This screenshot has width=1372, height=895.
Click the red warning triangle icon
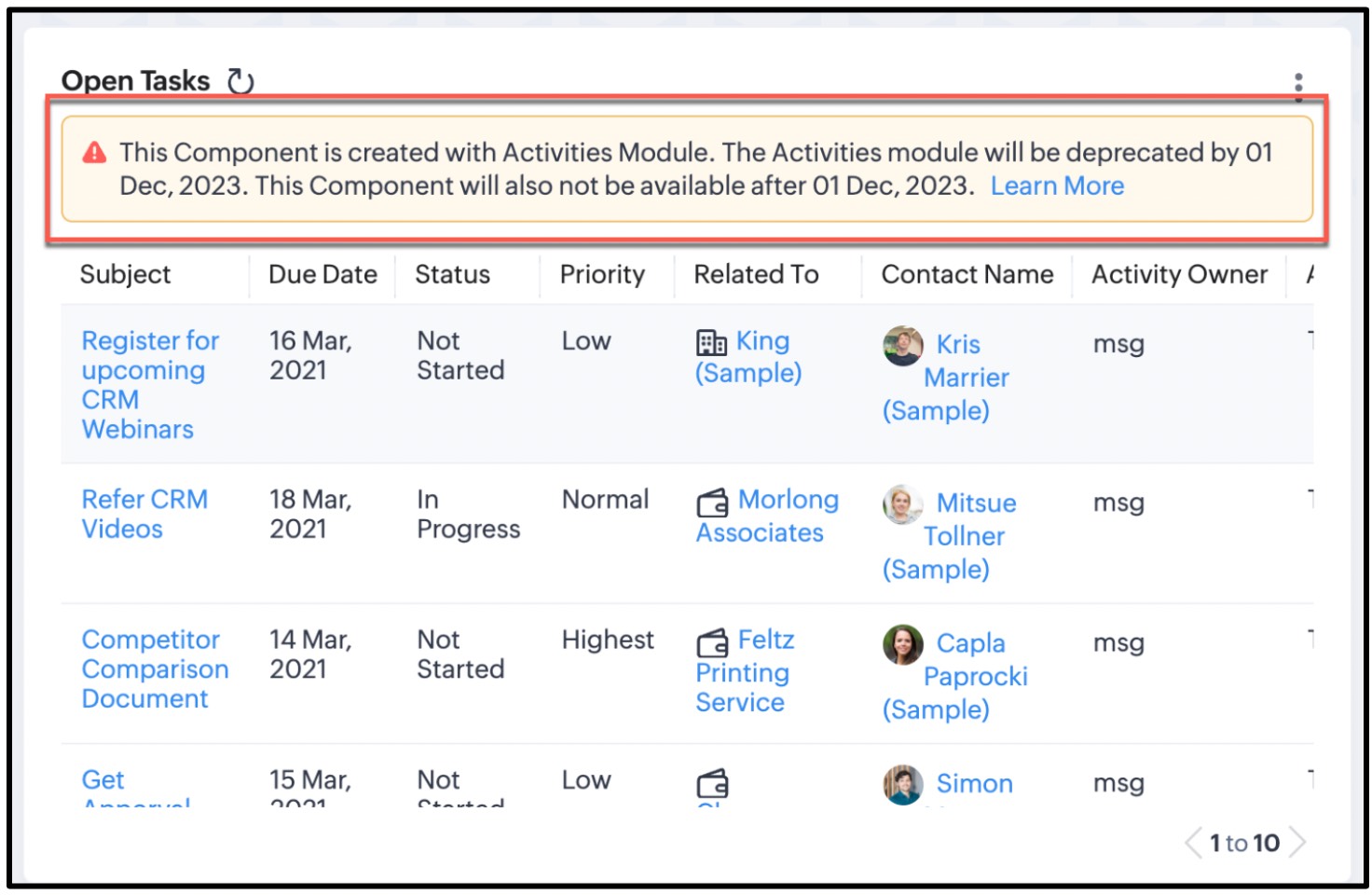94,153
